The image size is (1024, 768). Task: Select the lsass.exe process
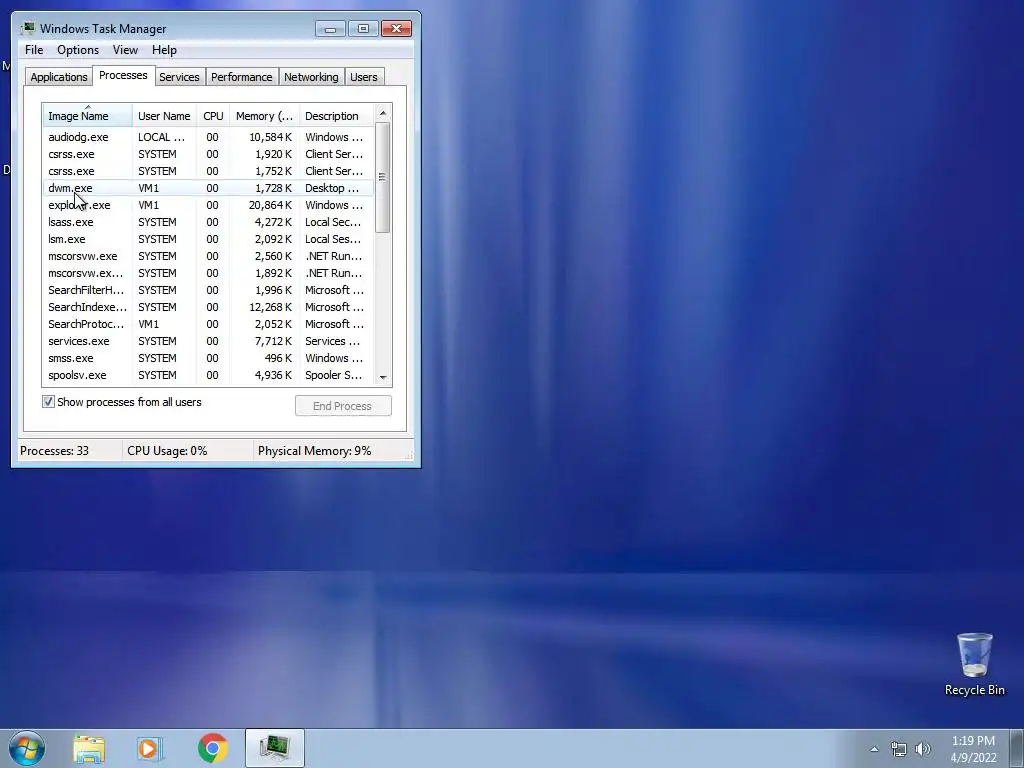(209, 222)
